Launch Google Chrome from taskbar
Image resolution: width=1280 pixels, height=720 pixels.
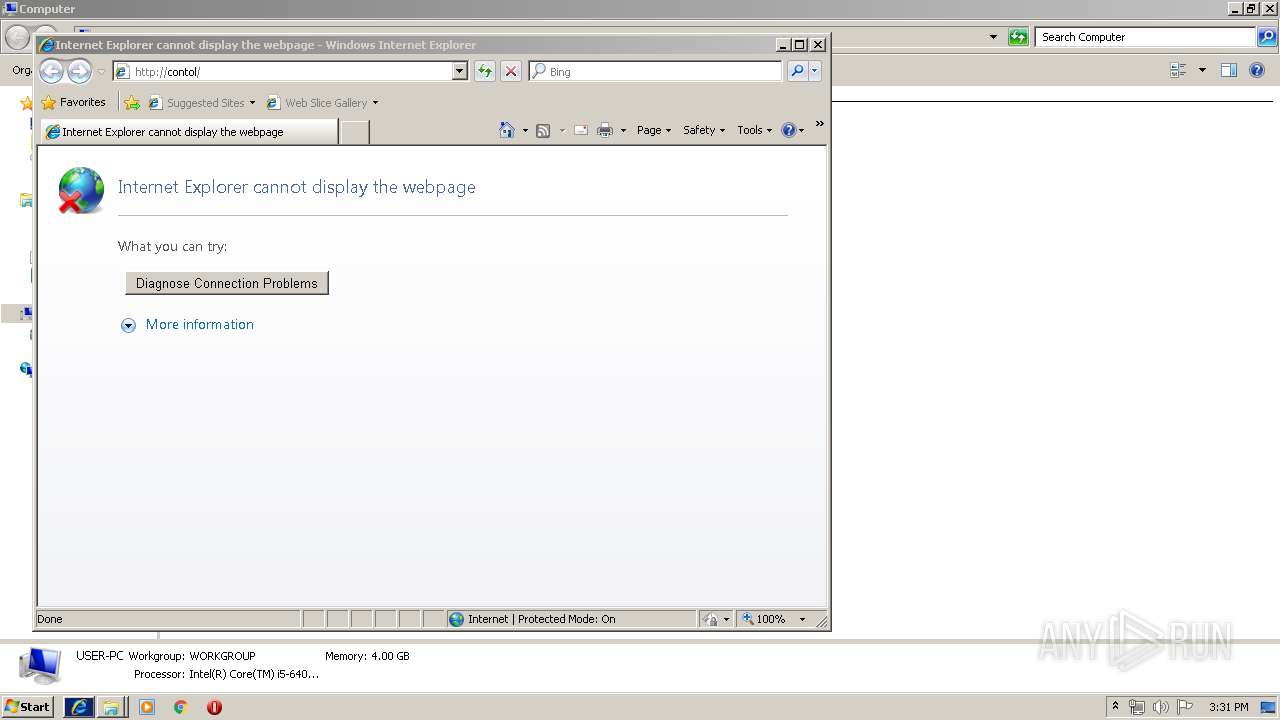tap(181, 706)
